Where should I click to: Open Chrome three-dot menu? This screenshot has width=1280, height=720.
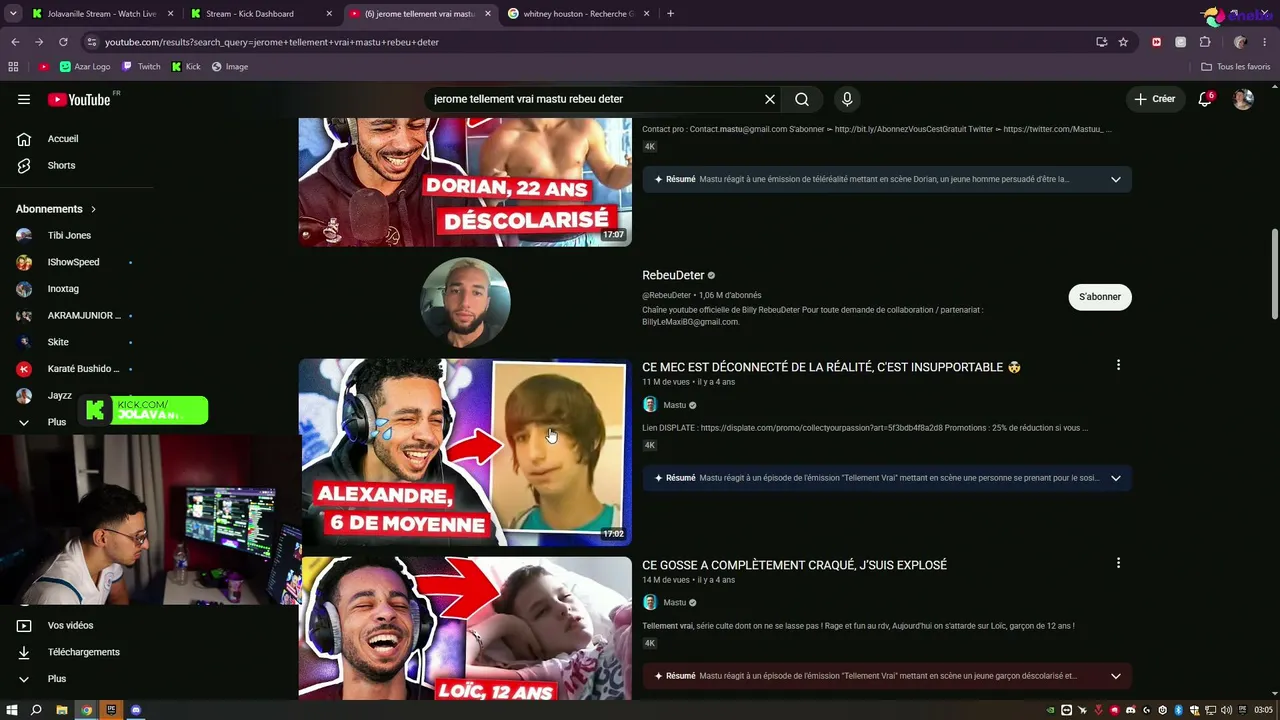[x=1265, y=42]
